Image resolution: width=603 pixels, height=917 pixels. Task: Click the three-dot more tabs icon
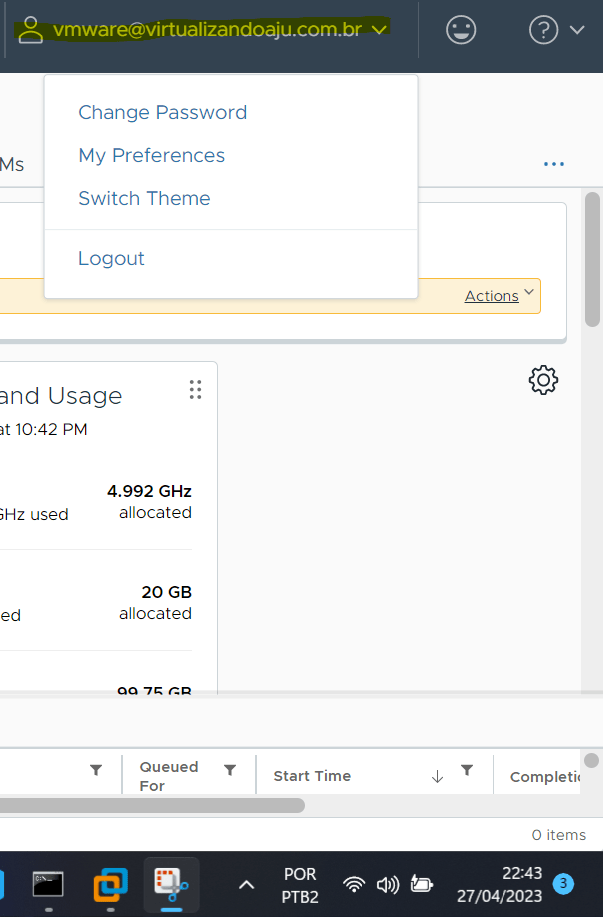pos(554,164)
